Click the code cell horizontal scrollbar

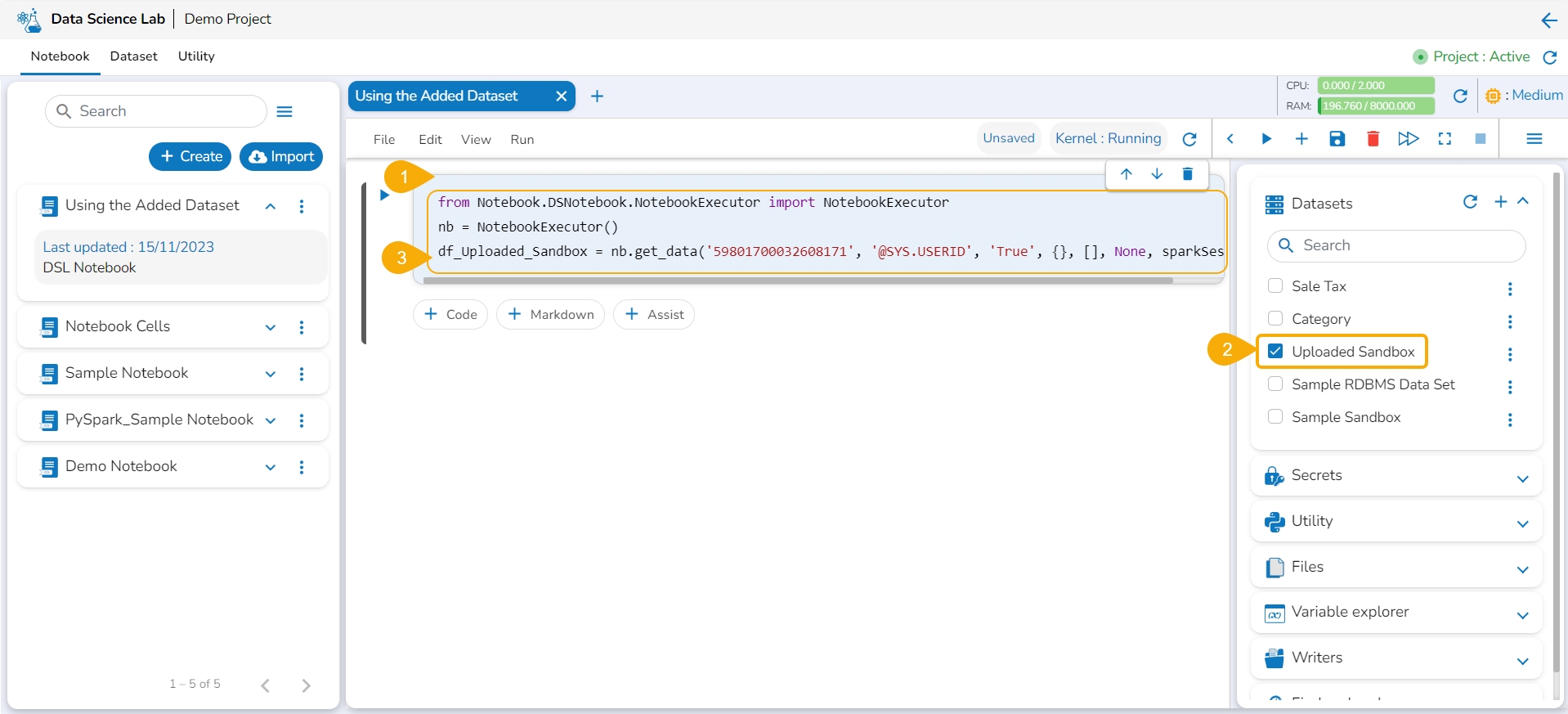[797, 281]
